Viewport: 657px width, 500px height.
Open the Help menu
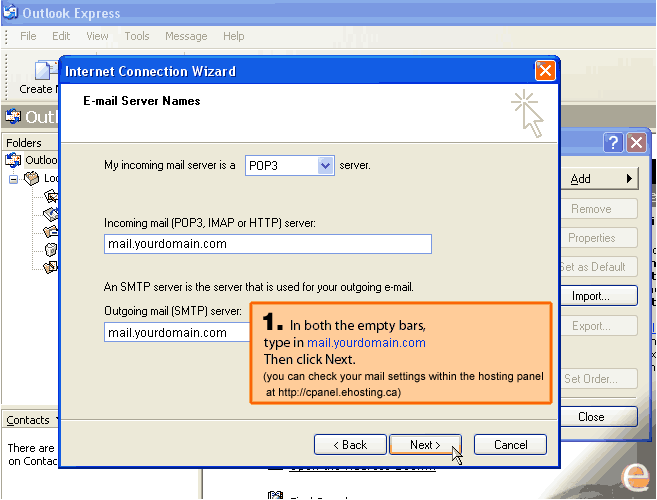pos(233,36)
